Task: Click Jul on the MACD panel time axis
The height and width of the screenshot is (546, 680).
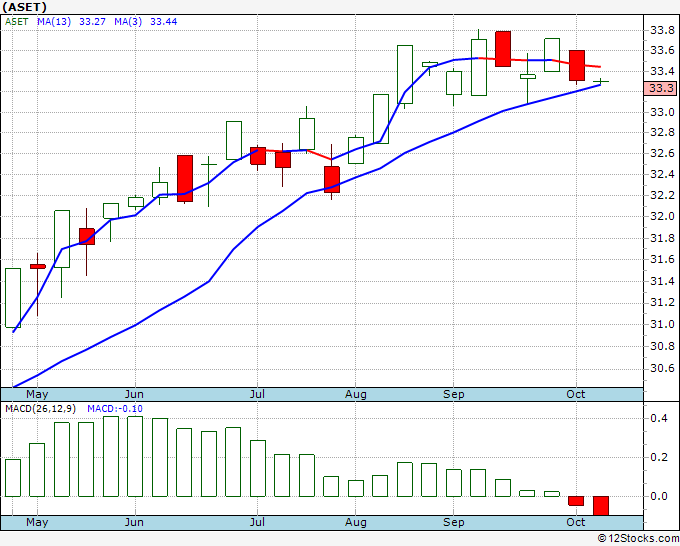Action: pos(257,522)
